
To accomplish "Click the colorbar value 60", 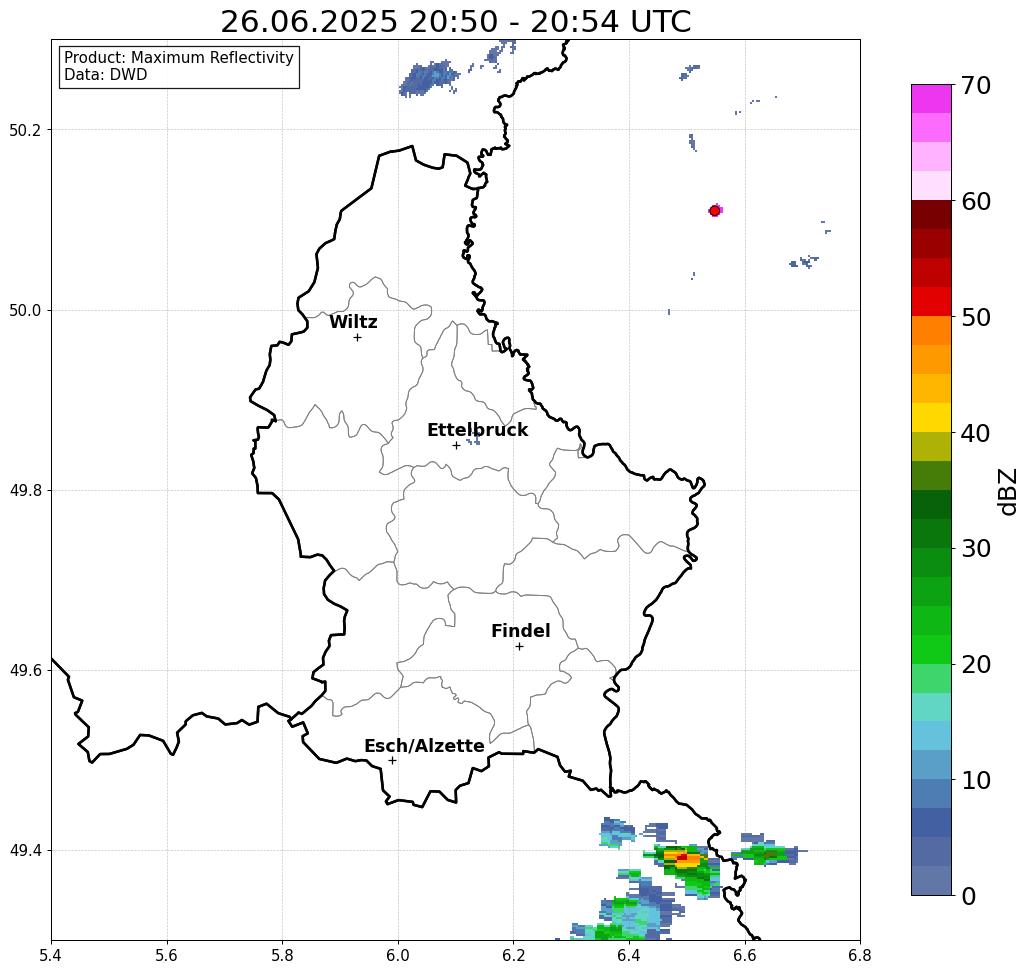I will pyautogui.click(x=975, y=201).
